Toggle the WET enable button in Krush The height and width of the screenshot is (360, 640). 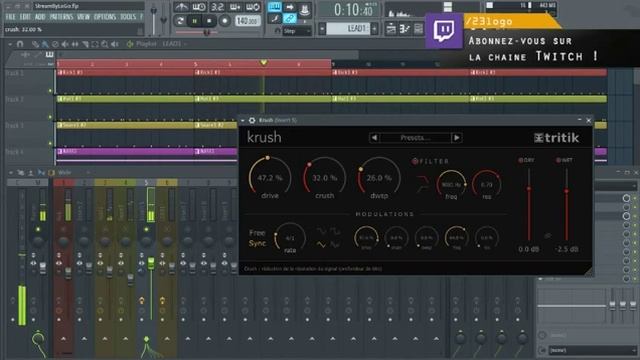point(558,160)
